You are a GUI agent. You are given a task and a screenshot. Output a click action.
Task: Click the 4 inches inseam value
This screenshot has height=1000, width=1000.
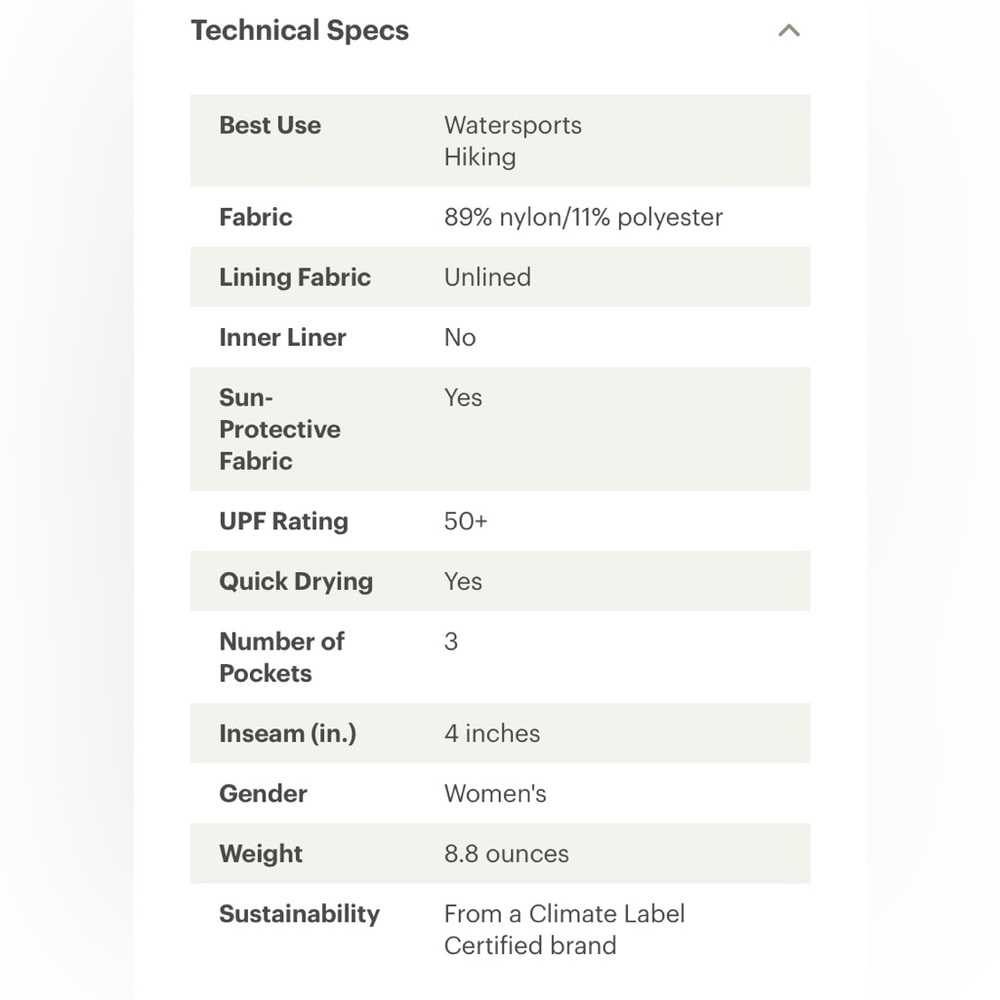(x=492, y=733)
